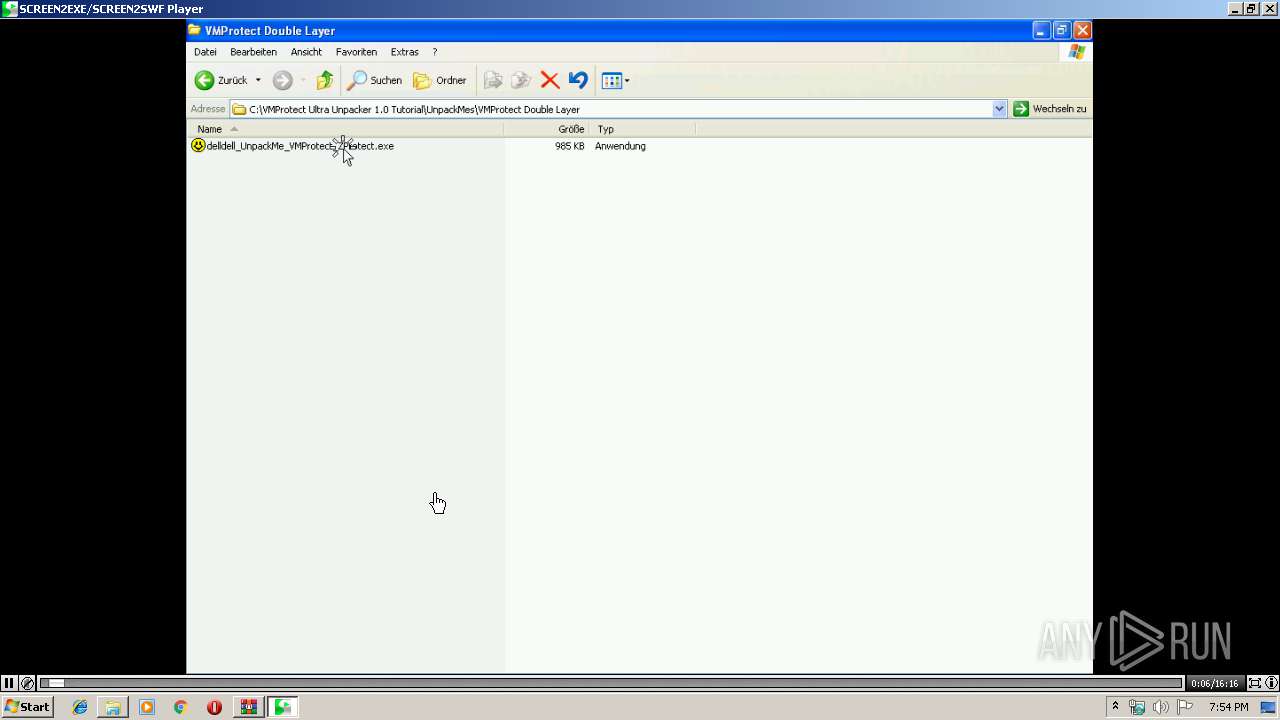Open the WinRAR taskbar icon
This screenshot has height=720, width=1280.
click(248, 707)
